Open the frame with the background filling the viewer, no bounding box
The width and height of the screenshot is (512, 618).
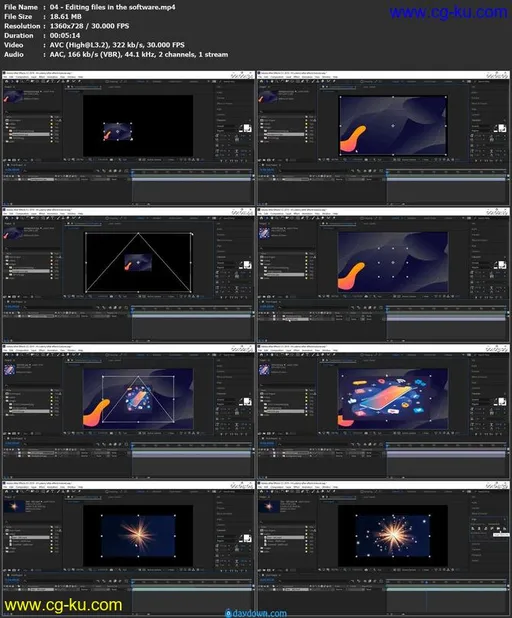[383, 274]
